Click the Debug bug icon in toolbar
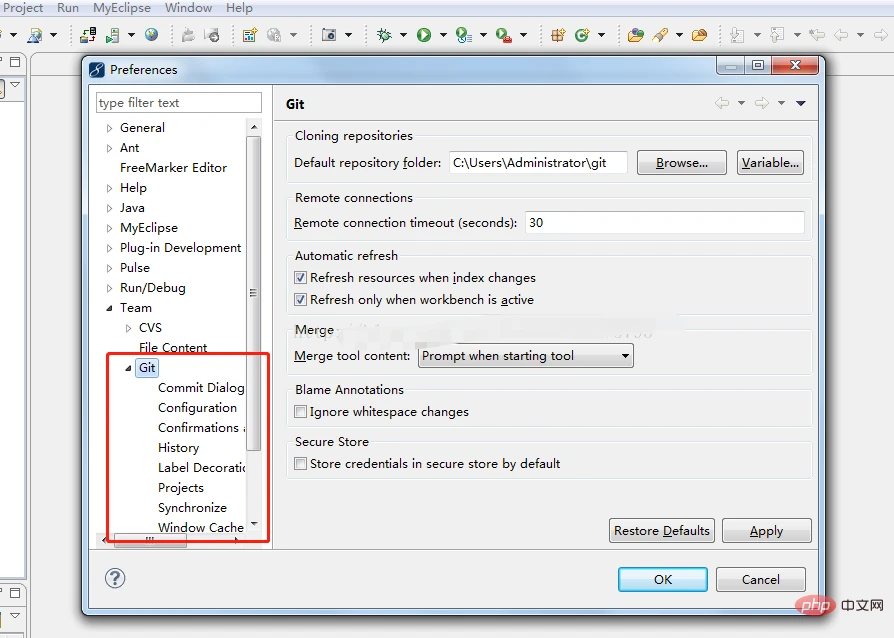Screen dimensions: 894x638 click(384, 35)
